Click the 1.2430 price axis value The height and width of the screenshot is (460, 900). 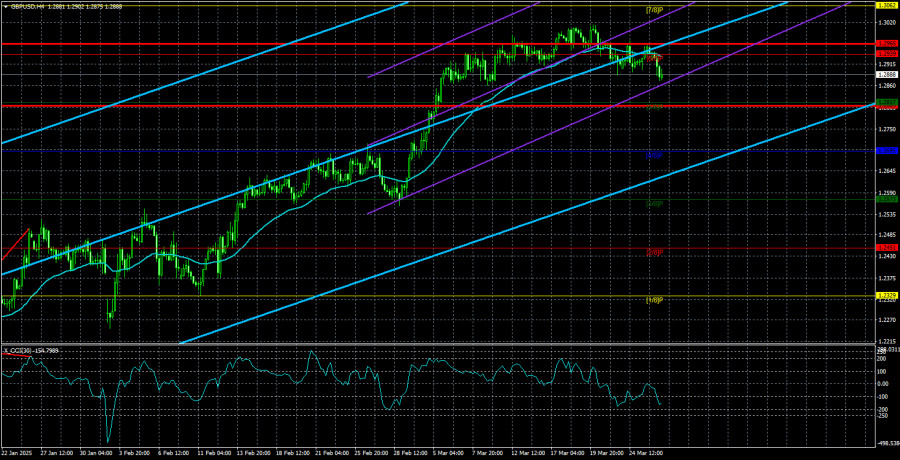[885, 257]
